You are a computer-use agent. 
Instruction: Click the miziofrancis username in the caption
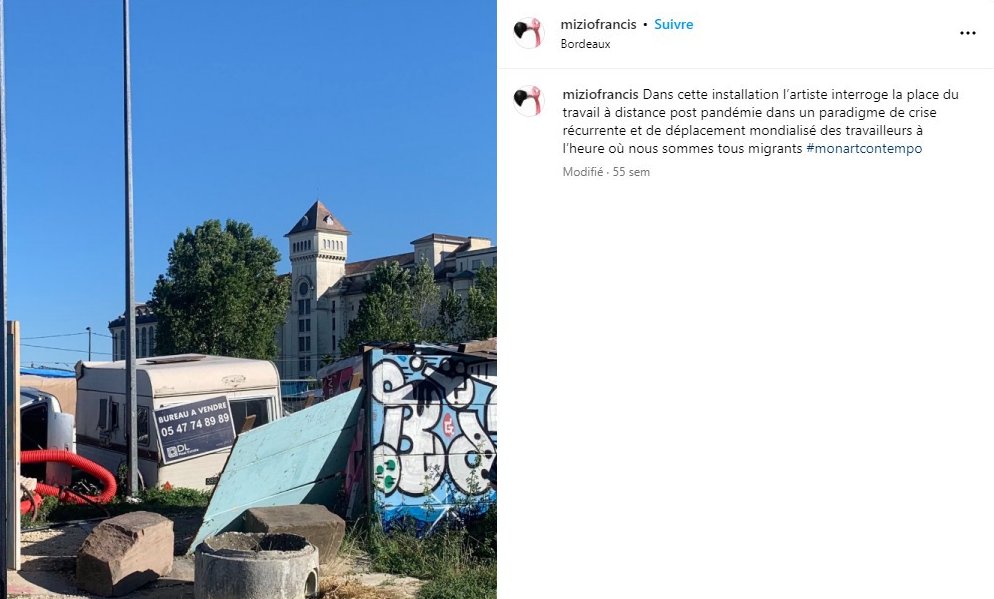coord(600,94)
